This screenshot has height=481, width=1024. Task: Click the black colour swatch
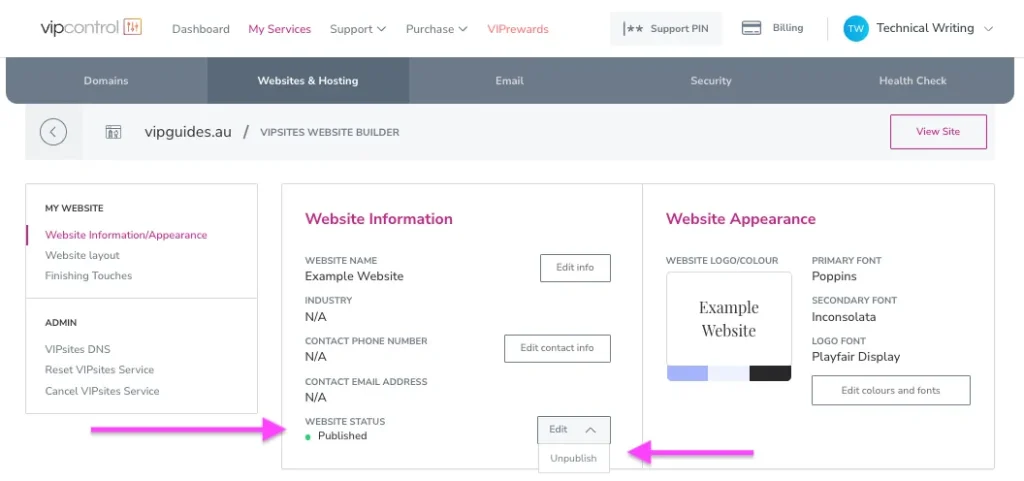coord(771,373)
